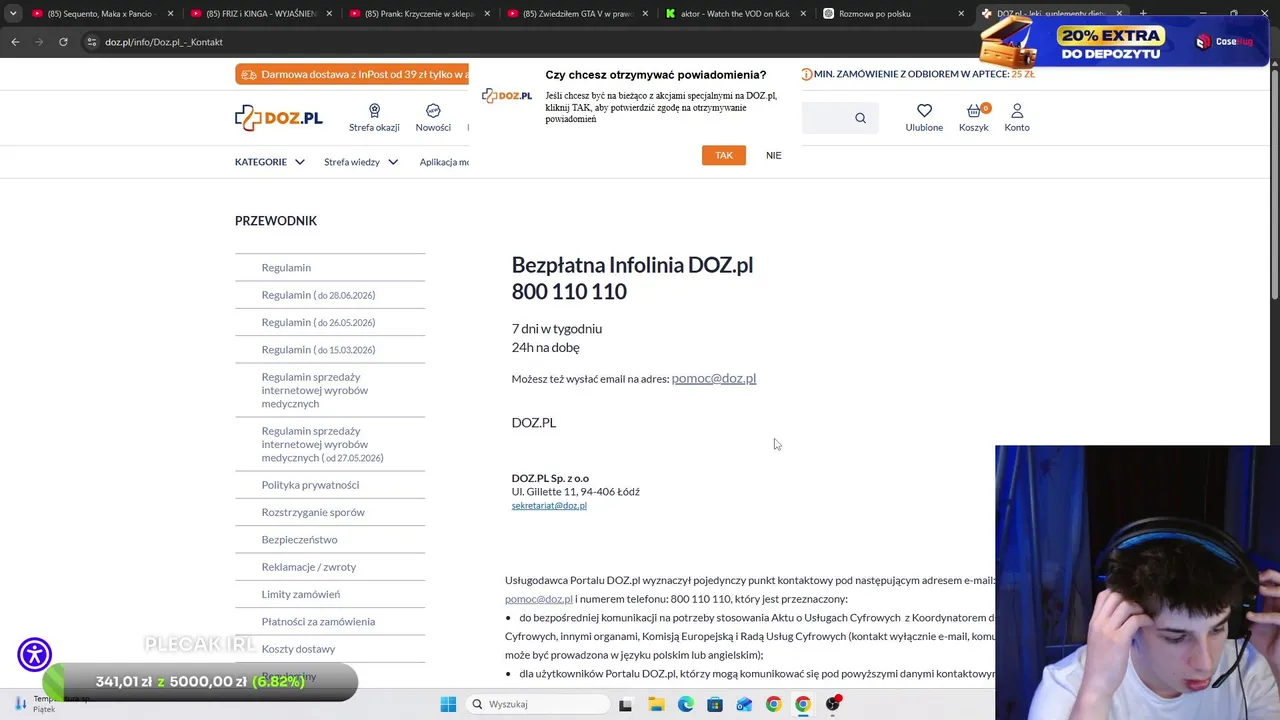Click the search magnifier icon in the site header
1280x720 pixels.
coord(860,118)
